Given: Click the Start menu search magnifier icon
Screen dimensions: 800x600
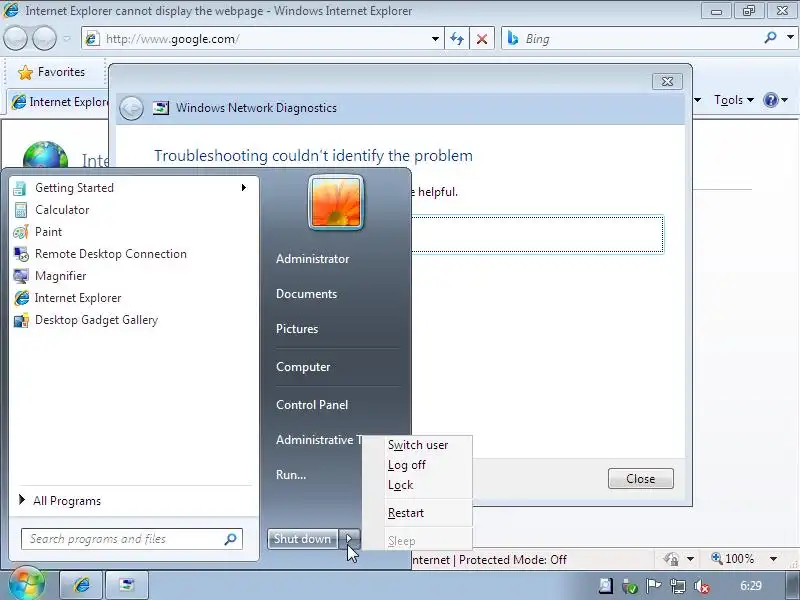Looking at the screenshot, I should click(230, 539).
